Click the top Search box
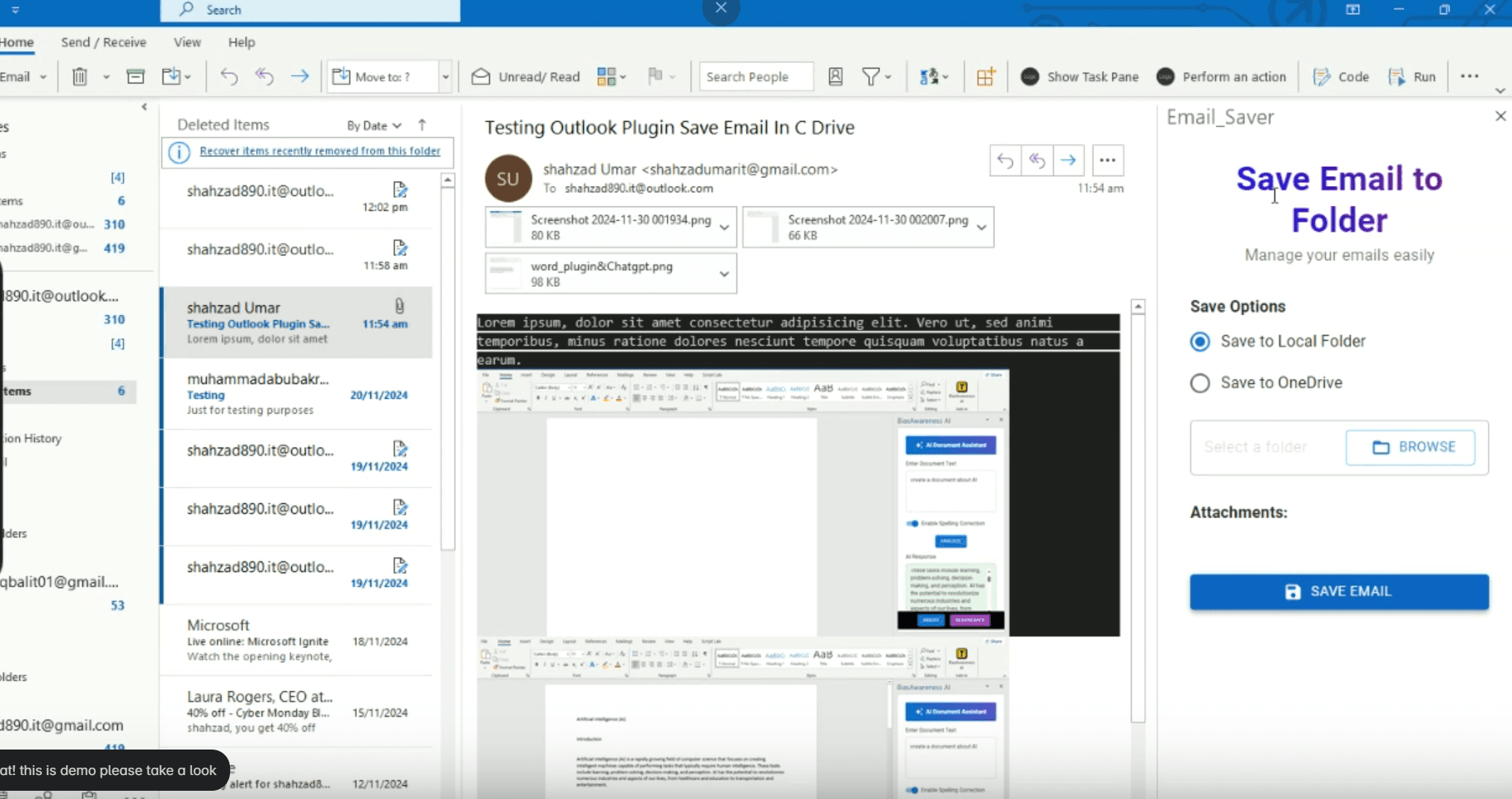1512x799 pixels. (x=310, y=10)
